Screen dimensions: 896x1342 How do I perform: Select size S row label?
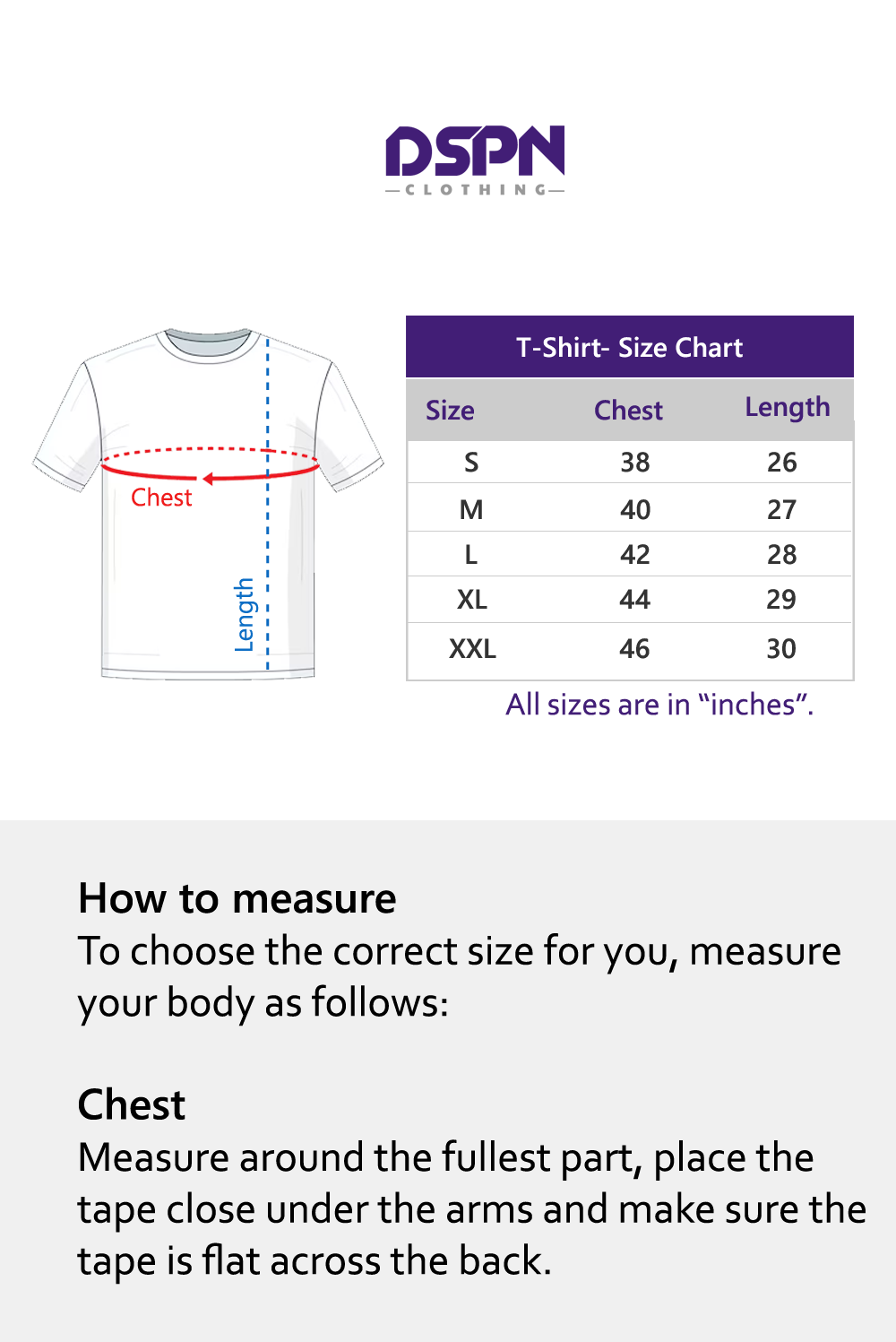(471, 463)
